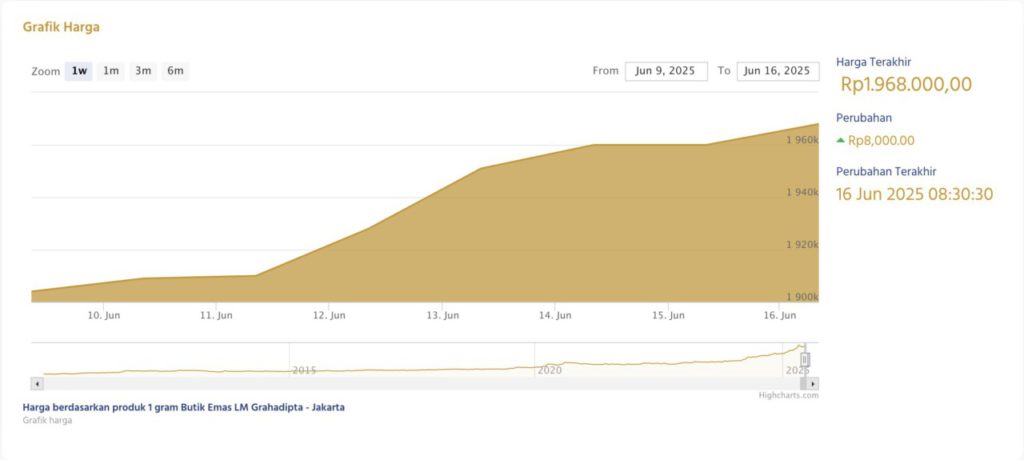Click the Grafik Harga heading
Viewport: 1024px width, 460px height.
click(61, 27)
